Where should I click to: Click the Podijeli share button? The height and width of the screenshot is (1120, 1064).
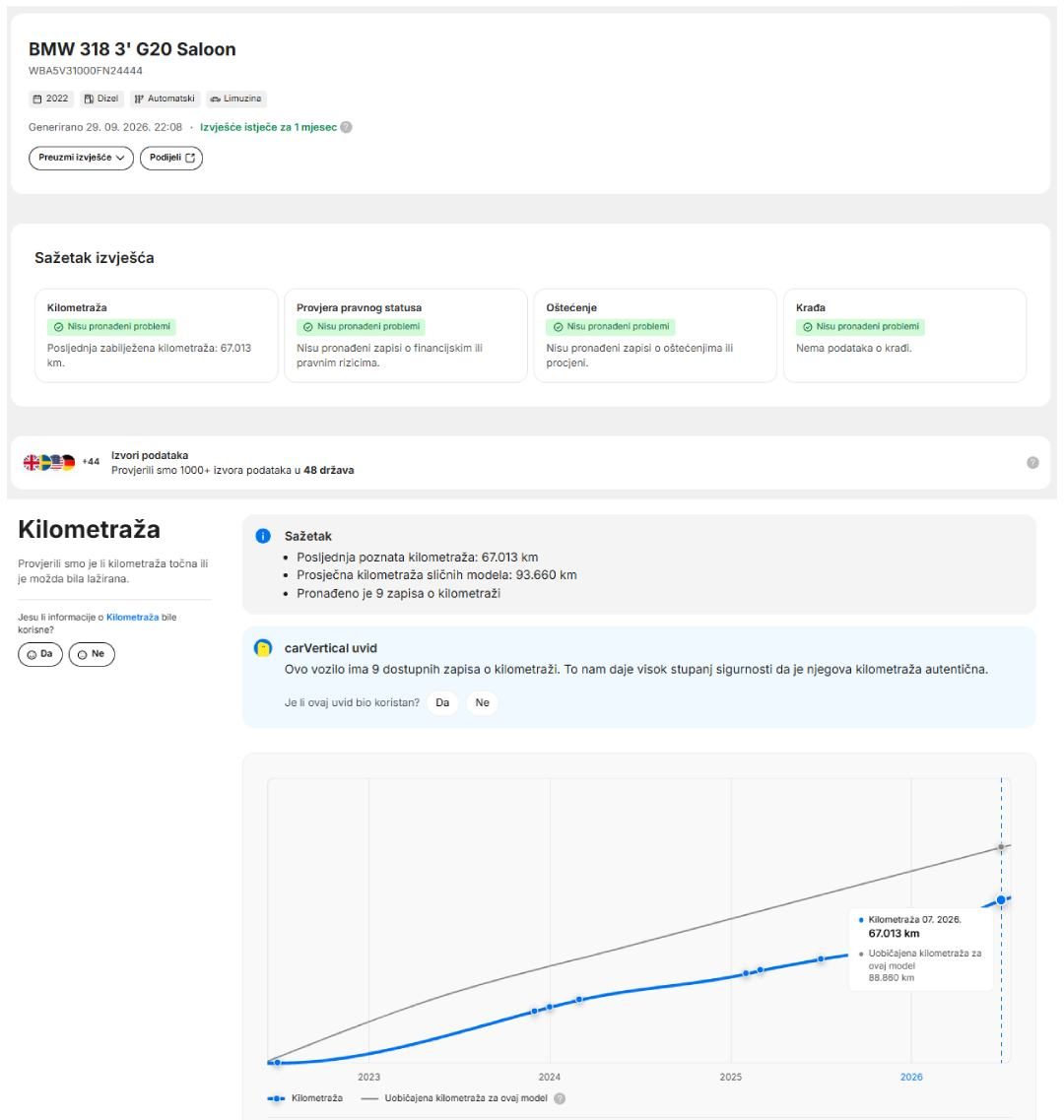tap(171, 158)
